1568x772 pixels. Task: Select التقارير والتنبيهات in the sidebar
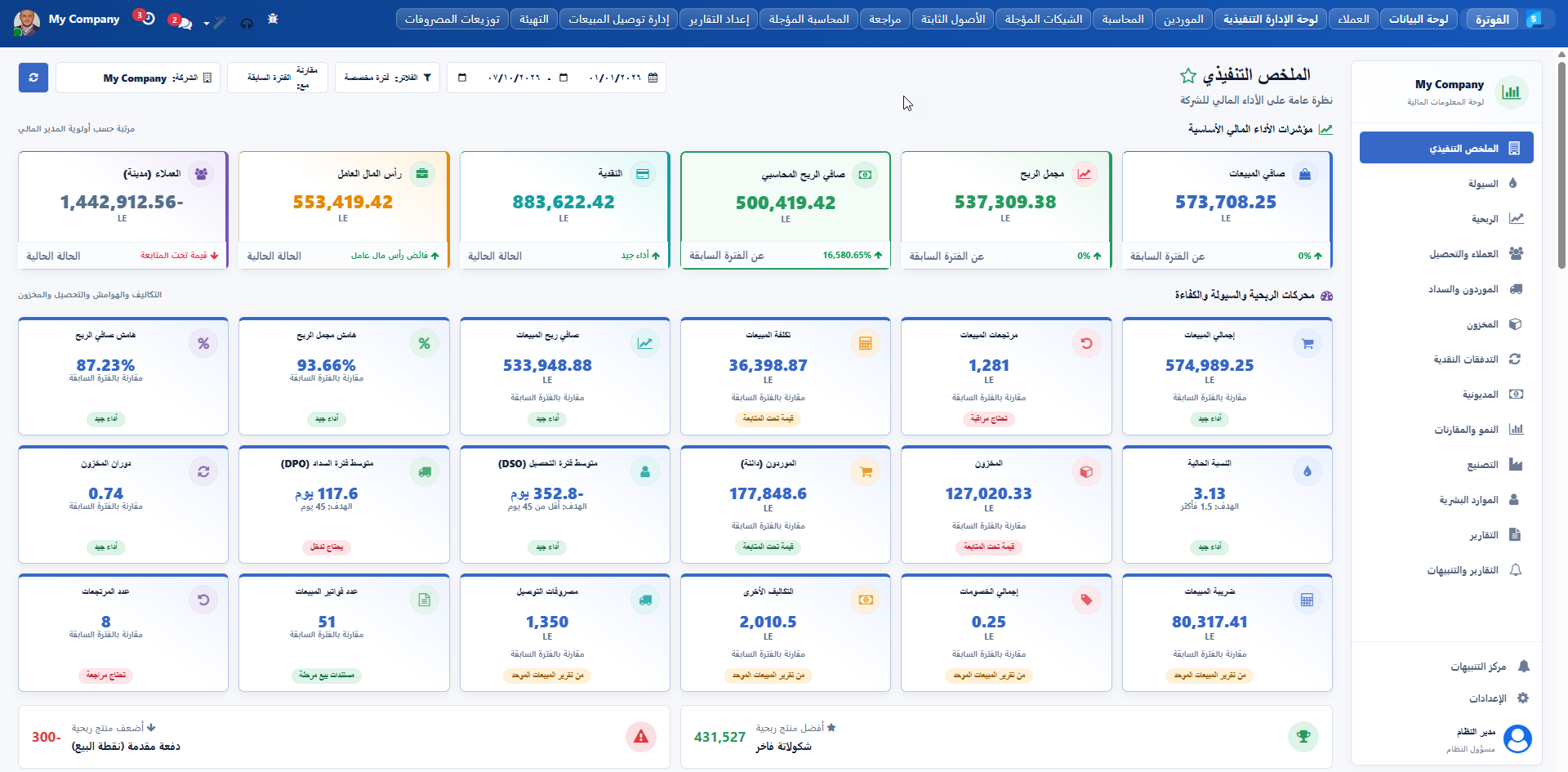[1446, 569]
